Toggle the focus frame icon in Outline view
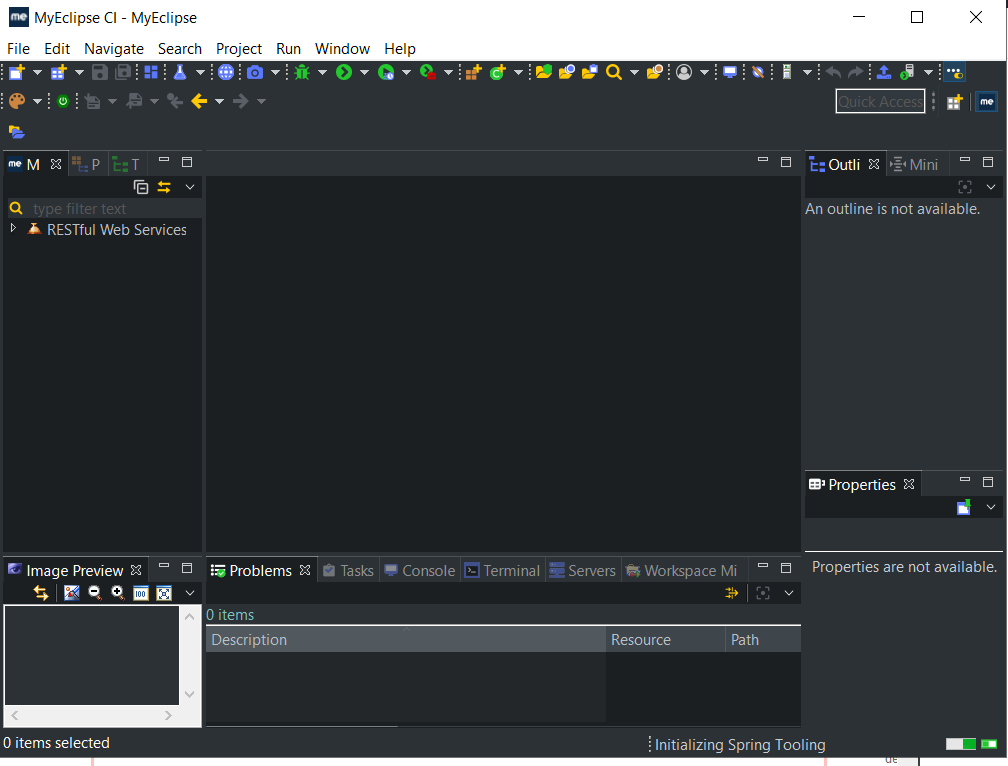Image resolution: width=1008 pixels, height=766 pixels. (x=965, y=187)
